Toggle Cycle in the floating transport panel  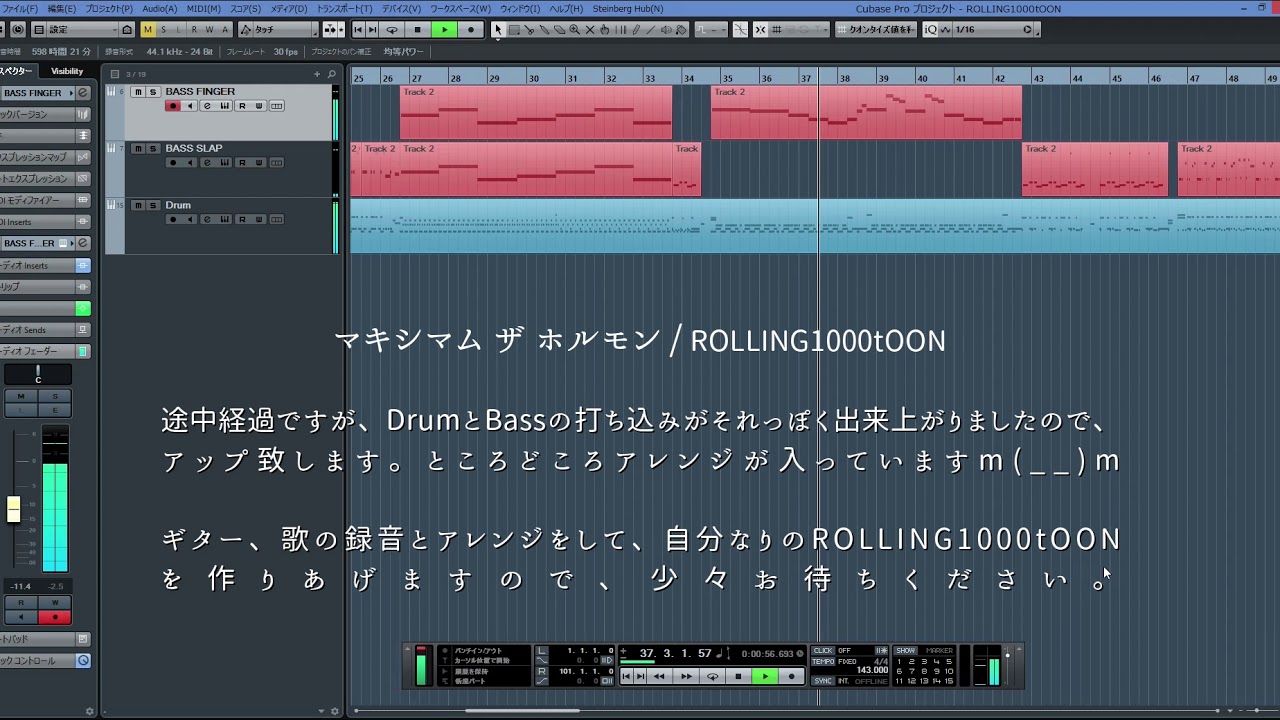[x=712, y=676]
